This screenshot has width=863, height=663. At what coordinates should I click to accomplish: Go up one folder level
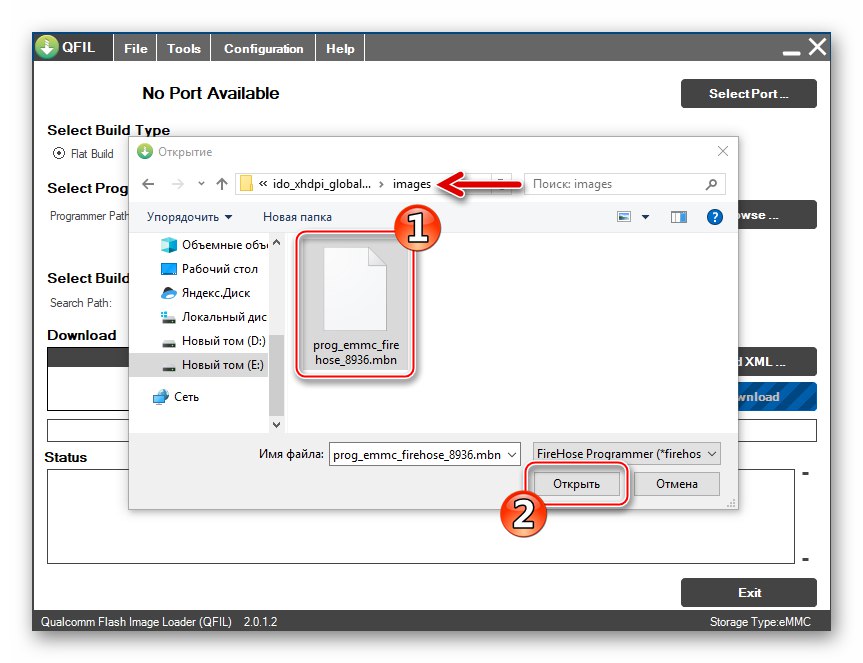(x=222, y=184)
